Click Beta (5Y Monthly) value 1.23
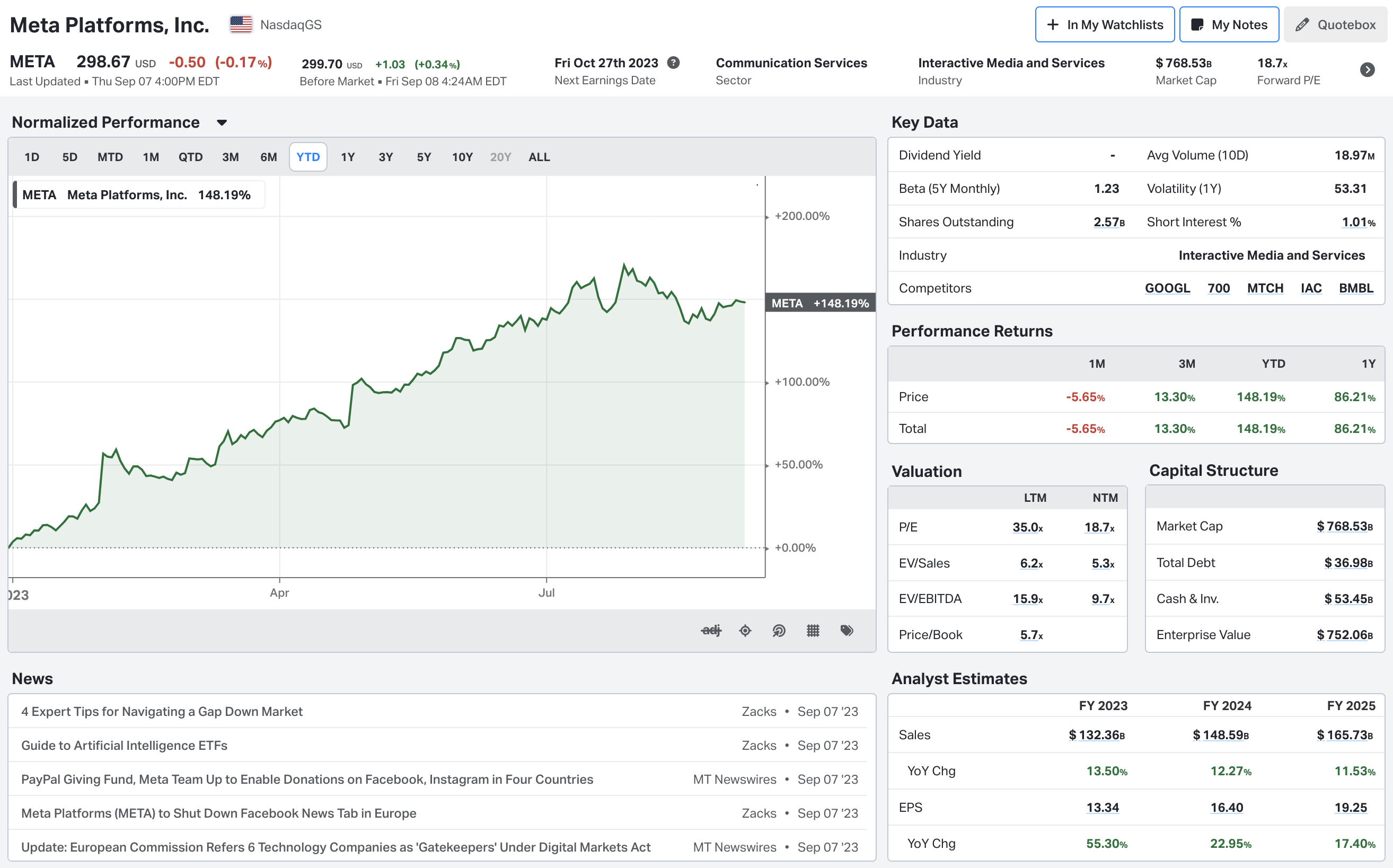This screenshot has height=868, width=1393. coord(1106,189)
